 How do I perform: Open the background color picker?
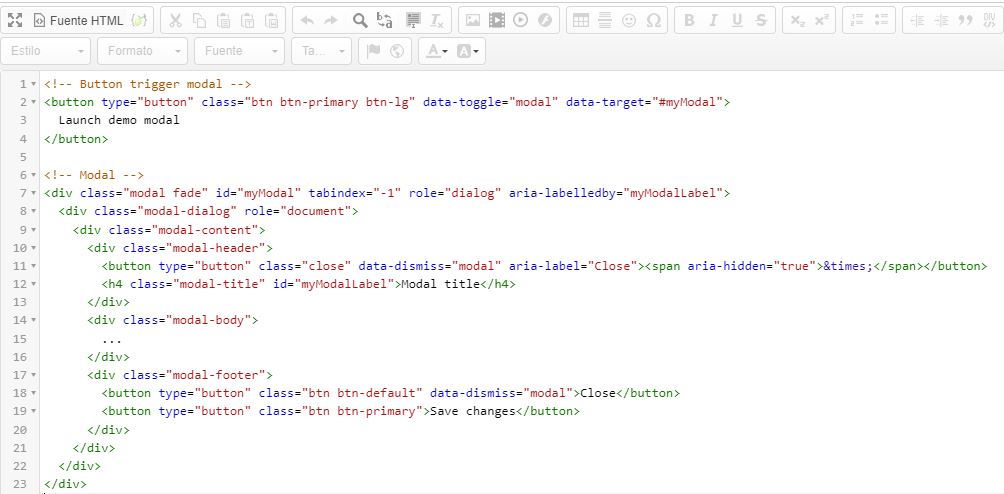tap(468, 51)
